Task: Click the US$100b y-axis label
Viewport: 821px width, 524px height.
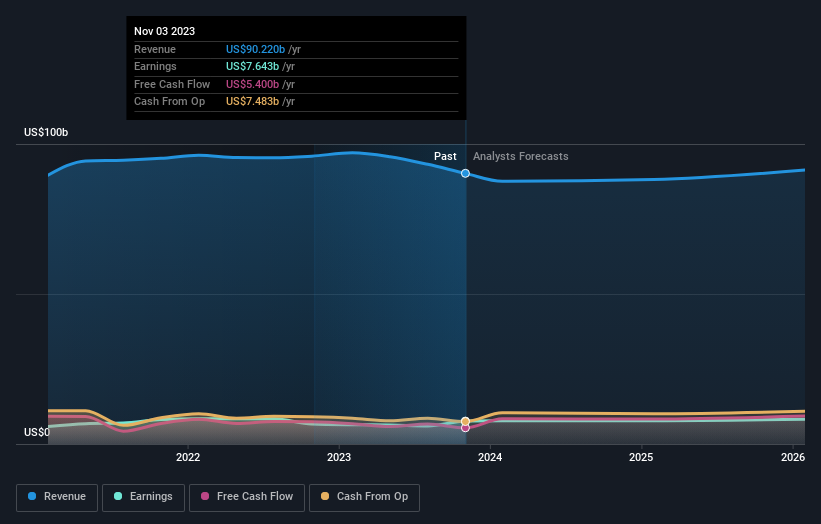Action: click(x=46, y=132)
